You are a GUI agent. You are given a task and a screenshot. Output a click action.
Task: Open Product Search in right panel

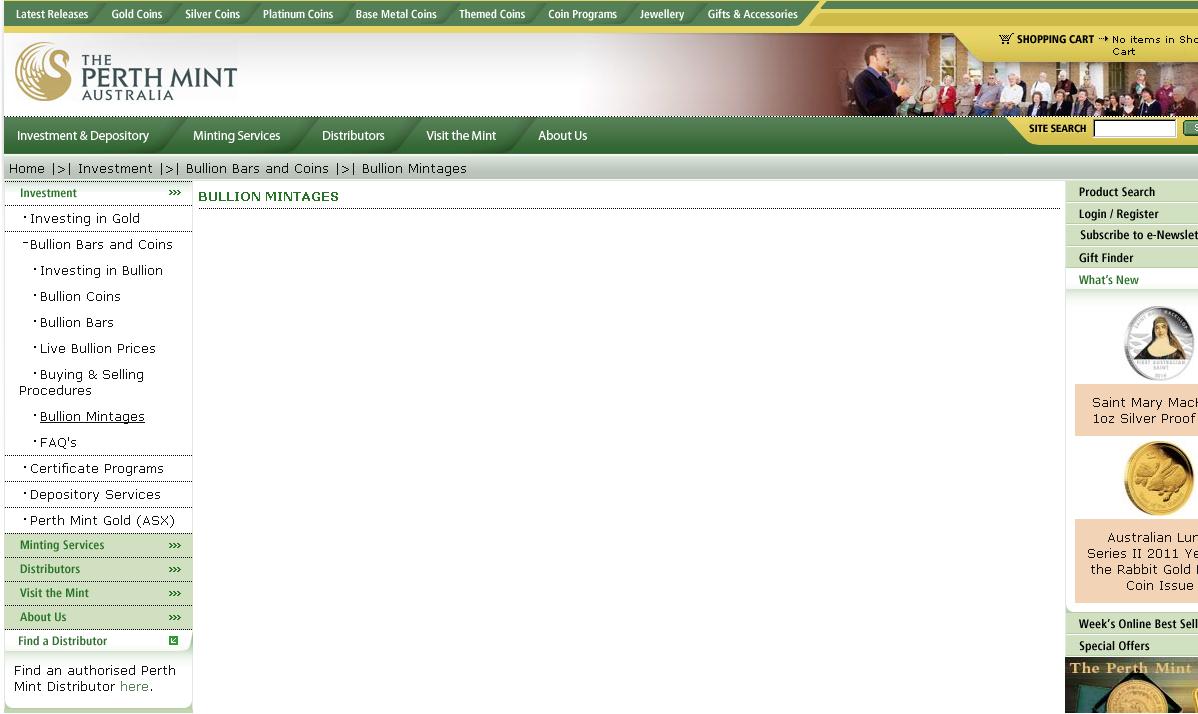(x=1117, y=192)
